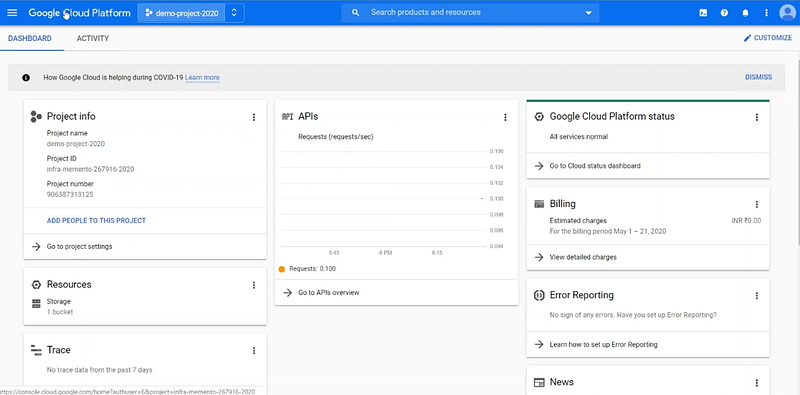The image size is (800, 395).
Task: Click the Requests (requests/sec) chart title
Action: (336, 137)
